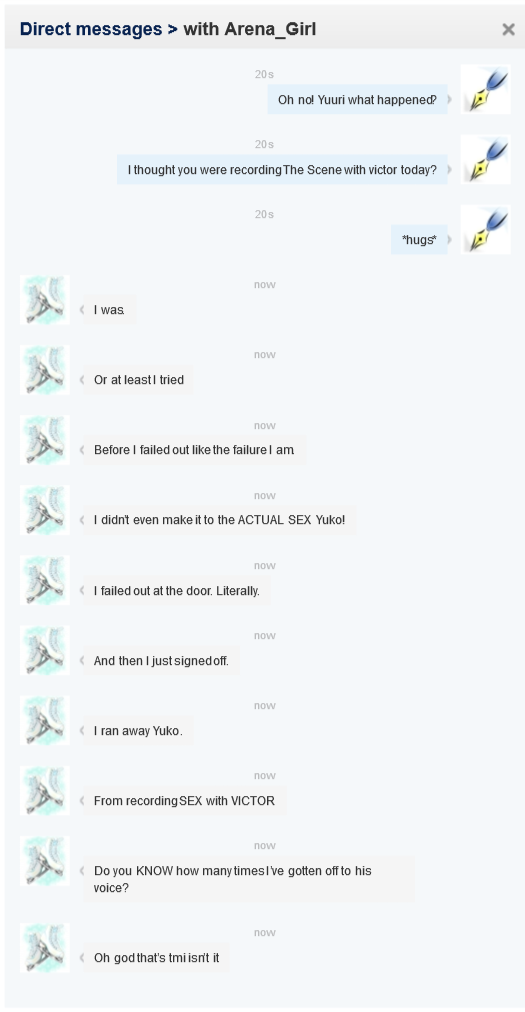Click the 'I failed out at the door. Literally.' message
Screen dimensions: 525x1012
176,591
